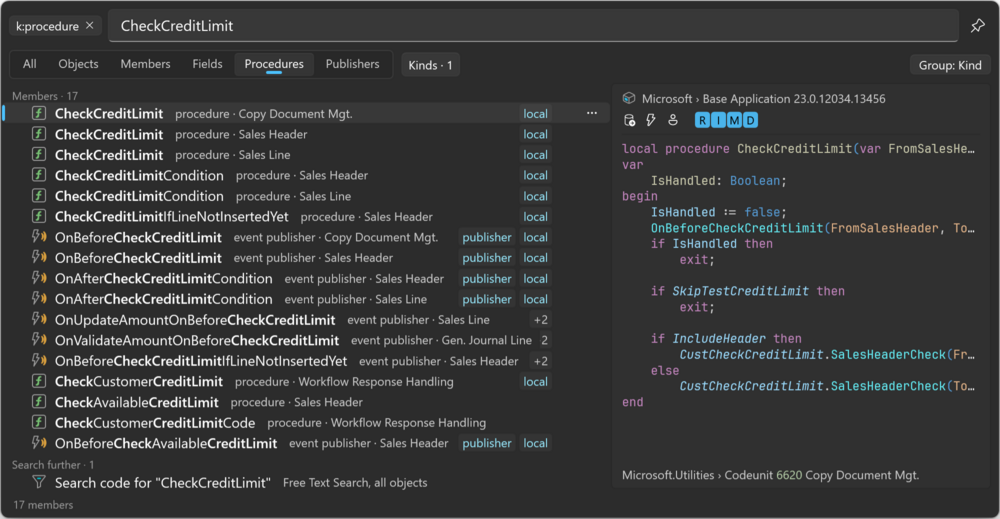This screenshot has height=519, width=1000.
Task: Open Base Application 23.0.12034.13456 breadcrumb
Action: pyautogui.click(x=794, y=99)
